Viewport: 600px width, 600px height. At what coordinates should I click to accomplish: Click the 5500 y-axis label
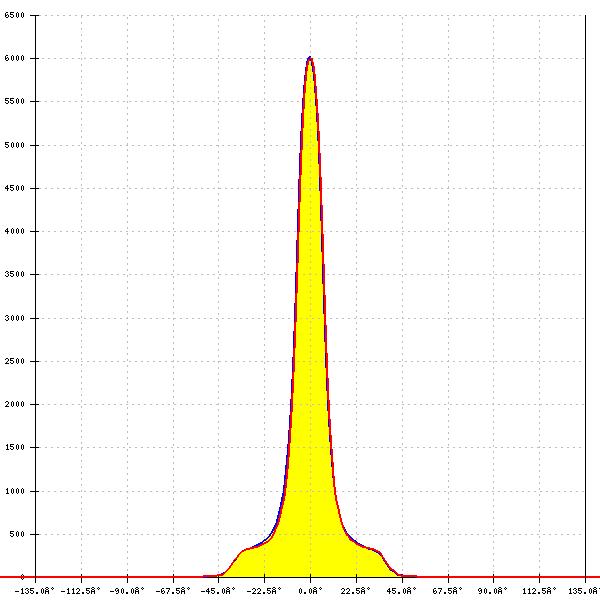pyautogui.click(x=15, y=101)
